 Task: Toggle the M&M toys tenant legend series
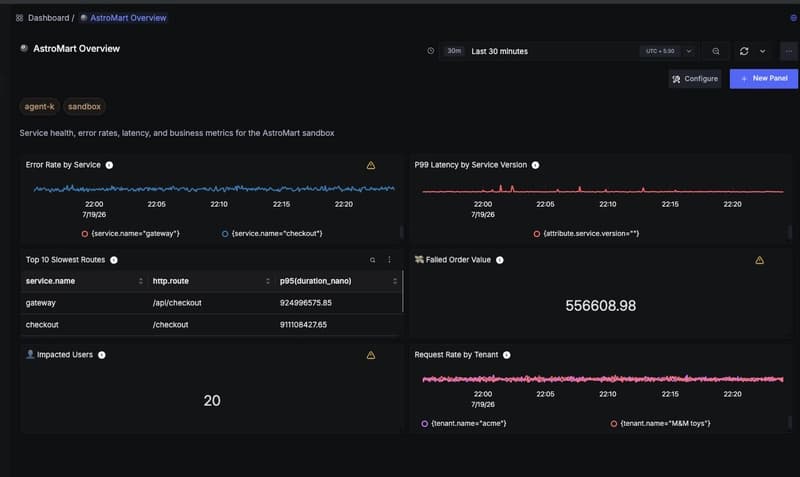pos(660,423)
